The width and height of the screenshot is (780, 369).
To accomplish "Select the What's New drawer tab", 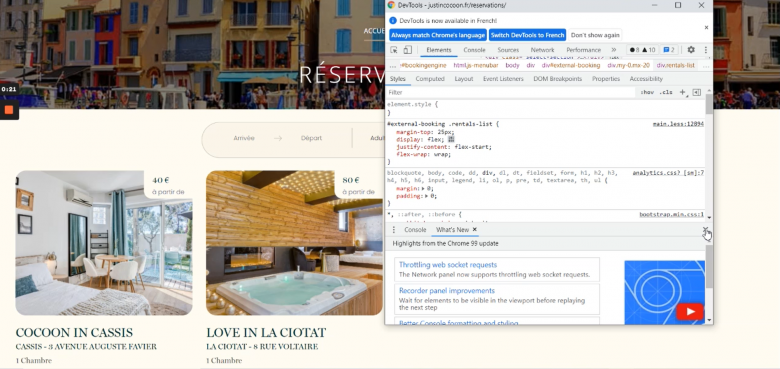I will pyautogui.click(x=453, y=230).
